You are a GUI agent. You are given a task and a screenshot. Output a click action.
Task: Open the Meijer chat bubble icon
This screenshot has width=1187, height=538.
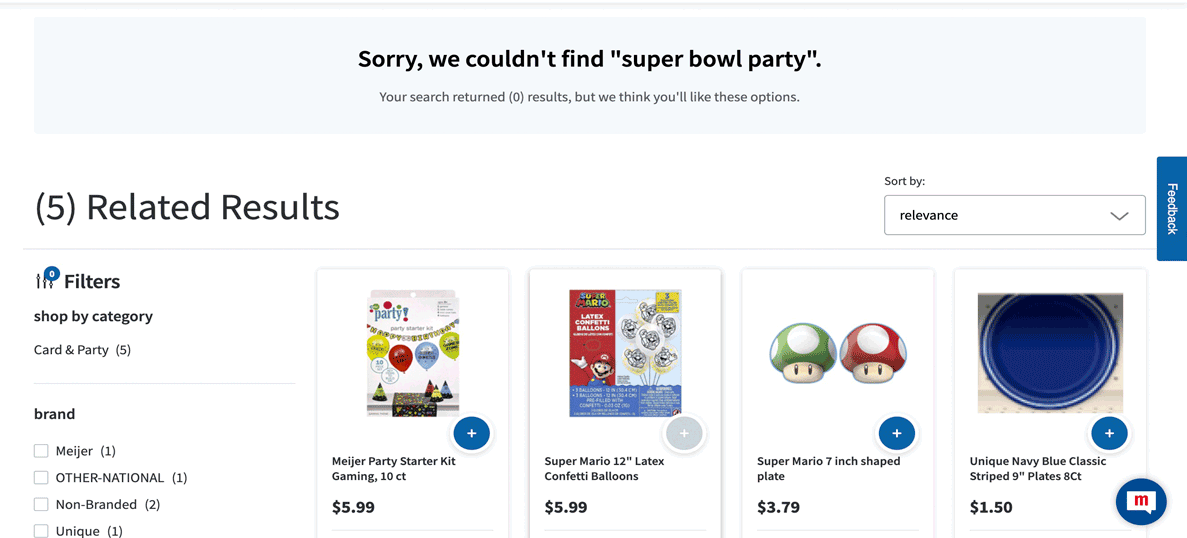1141,501
